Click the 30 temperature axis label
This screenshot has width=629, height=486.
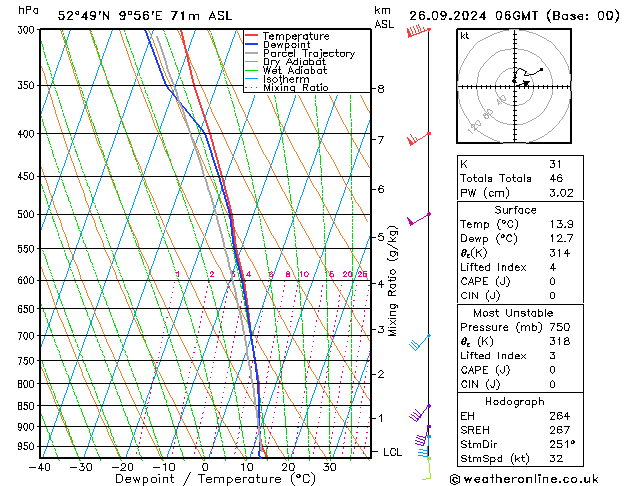(329, 467)
